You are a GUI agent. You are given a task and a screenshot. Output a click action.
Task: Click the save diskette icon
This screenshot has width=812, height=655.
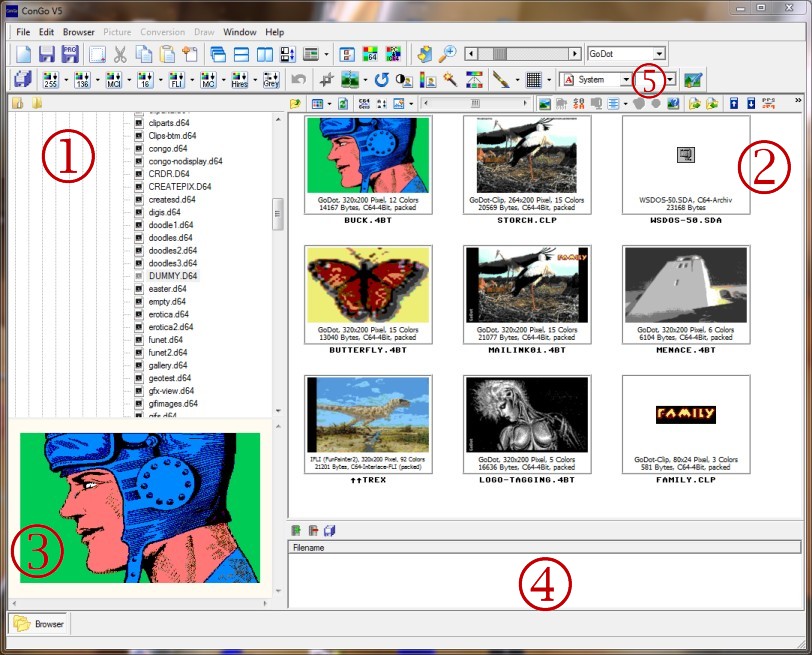(x=46, y=53)
